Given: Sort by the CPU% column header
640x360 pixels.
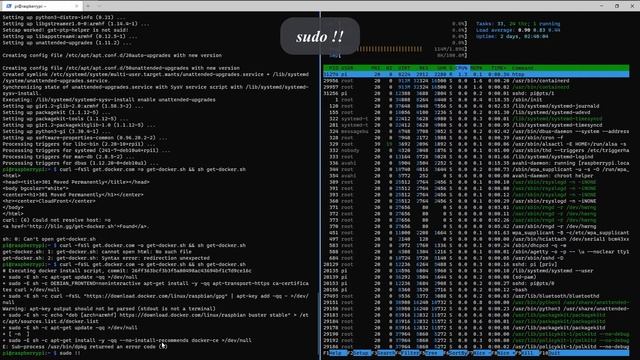Looking at the screenshot, I should (461, 68).
